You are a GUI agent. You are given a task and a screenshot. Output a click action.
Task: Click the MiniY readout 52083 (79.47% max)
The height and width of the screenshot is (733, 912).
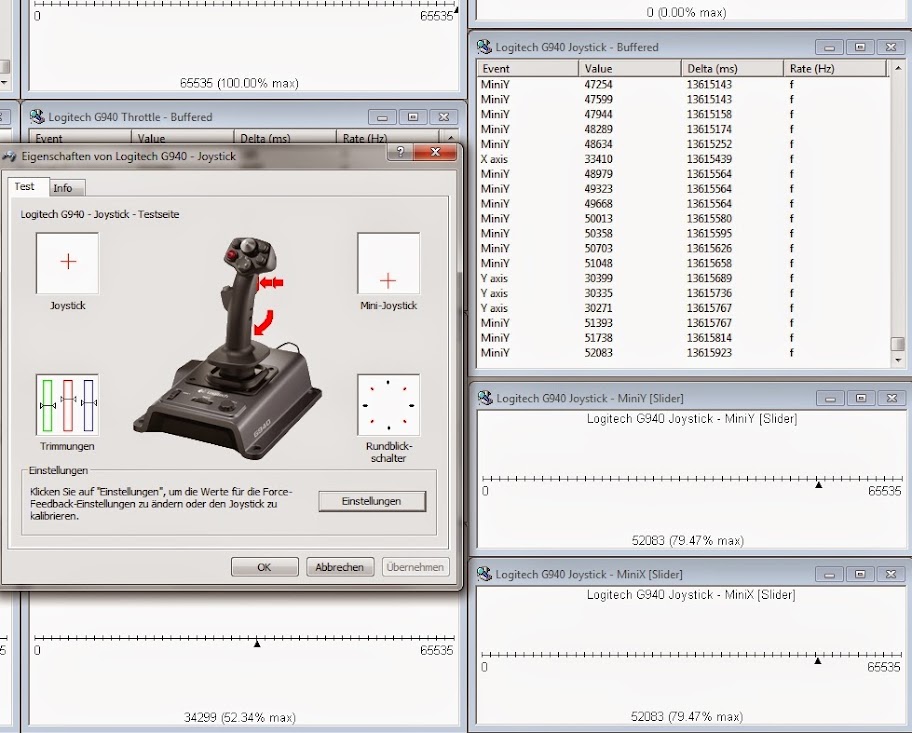687,540
